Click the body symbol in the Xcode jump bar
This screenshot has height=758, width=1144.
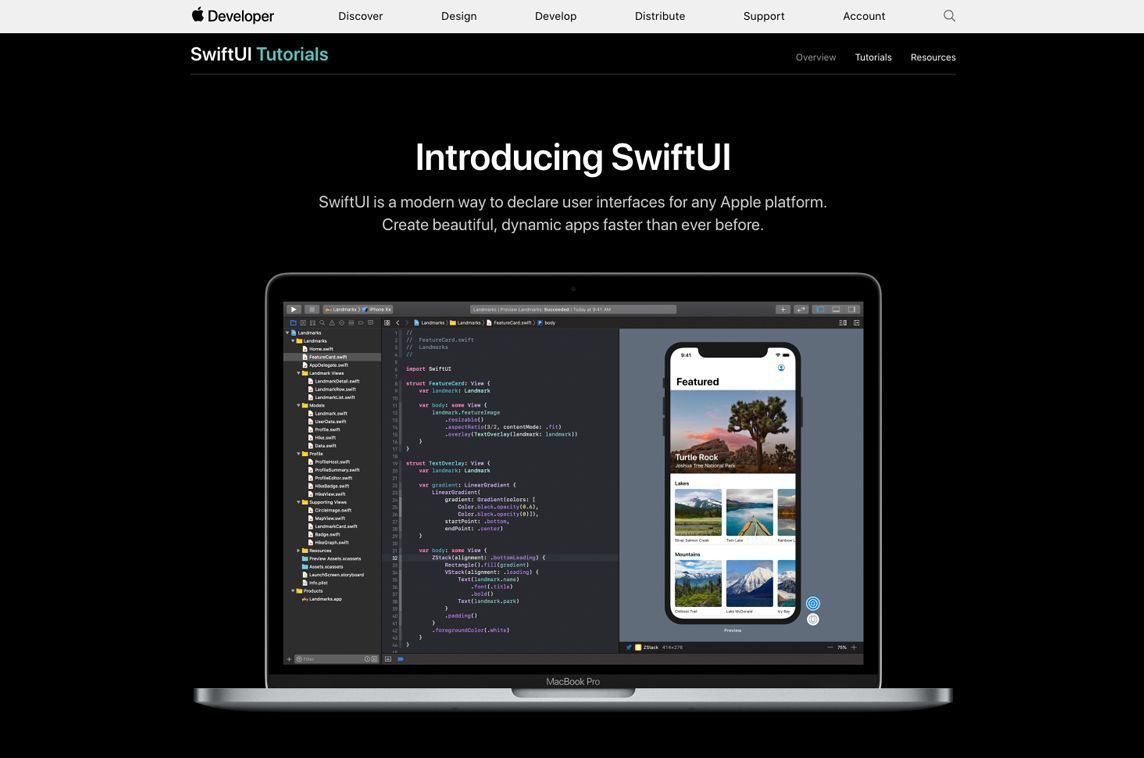click(547, 322)
